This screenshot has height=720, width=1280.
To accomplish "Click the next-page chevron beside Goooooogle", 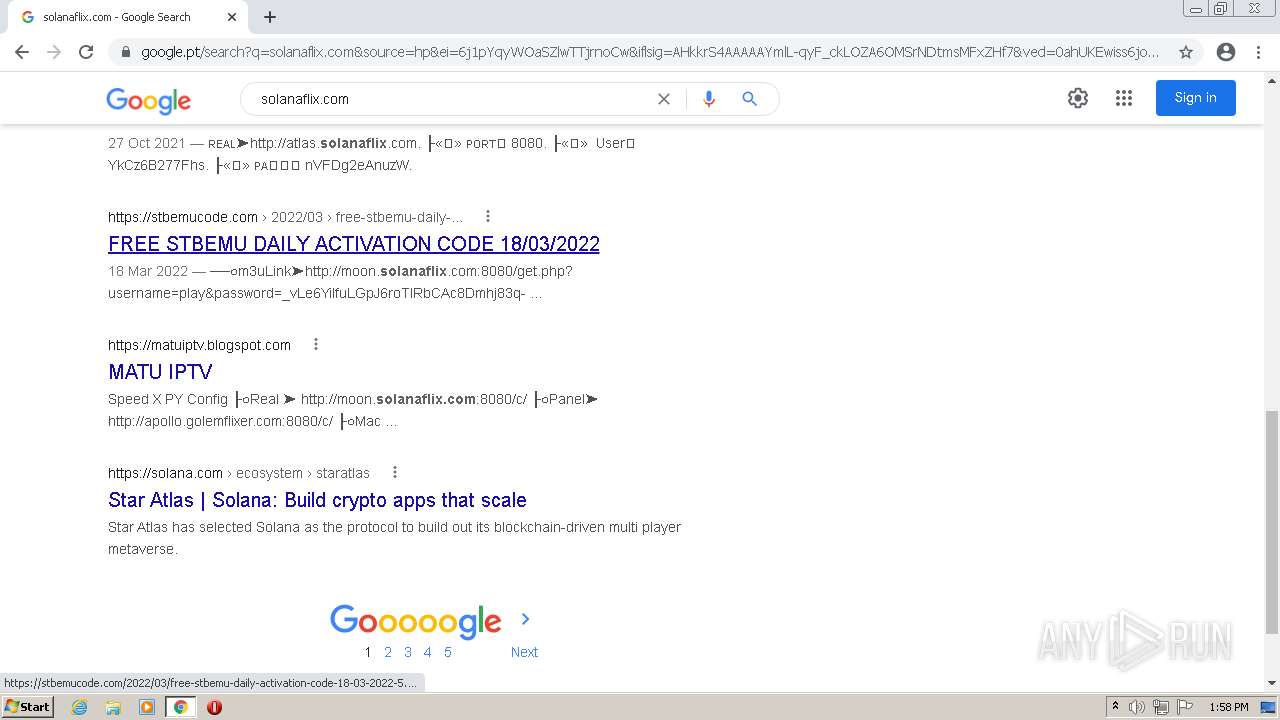I will [x=525, y=619].
